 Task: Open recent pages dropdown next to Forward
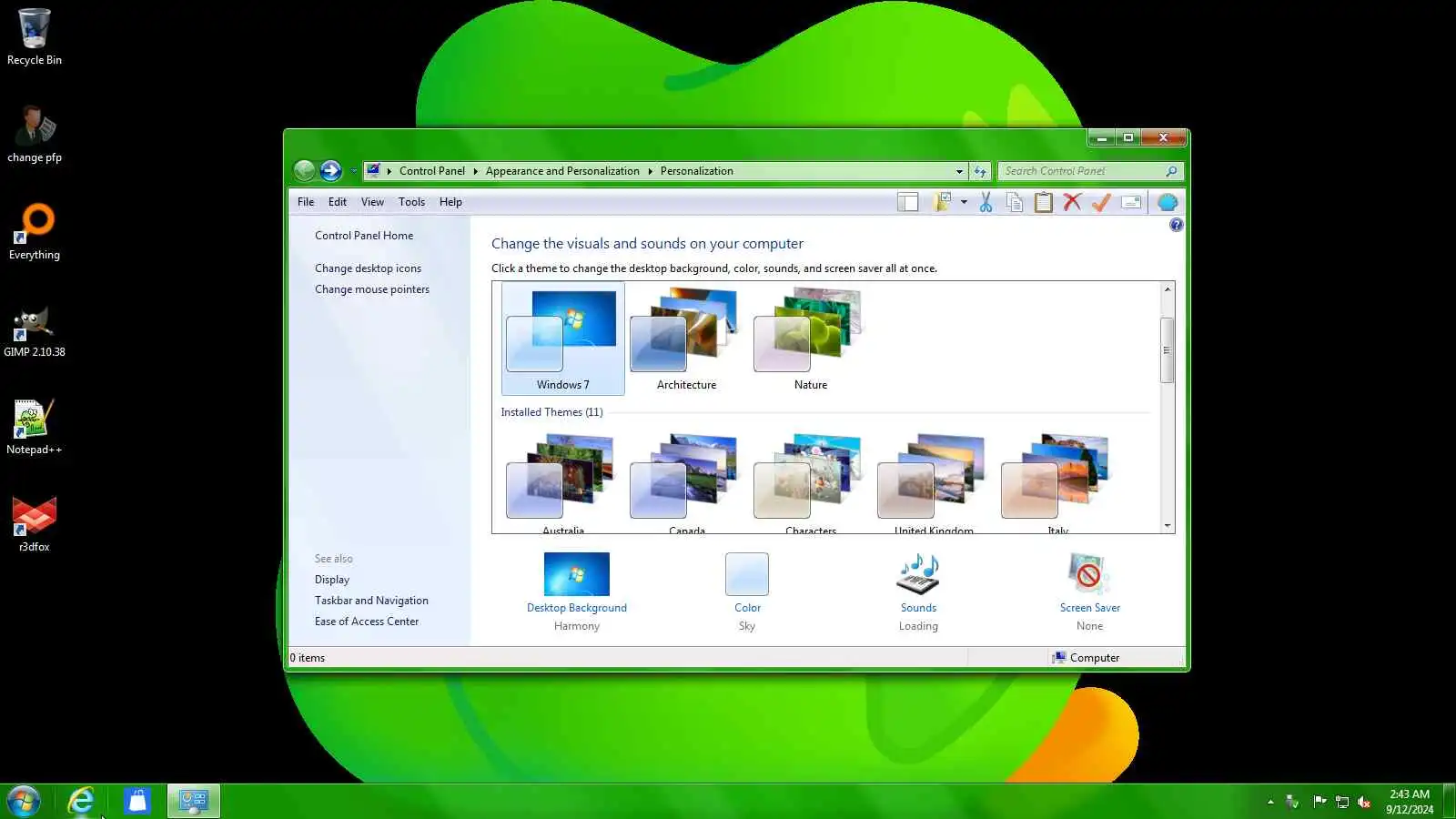point(353,171)
